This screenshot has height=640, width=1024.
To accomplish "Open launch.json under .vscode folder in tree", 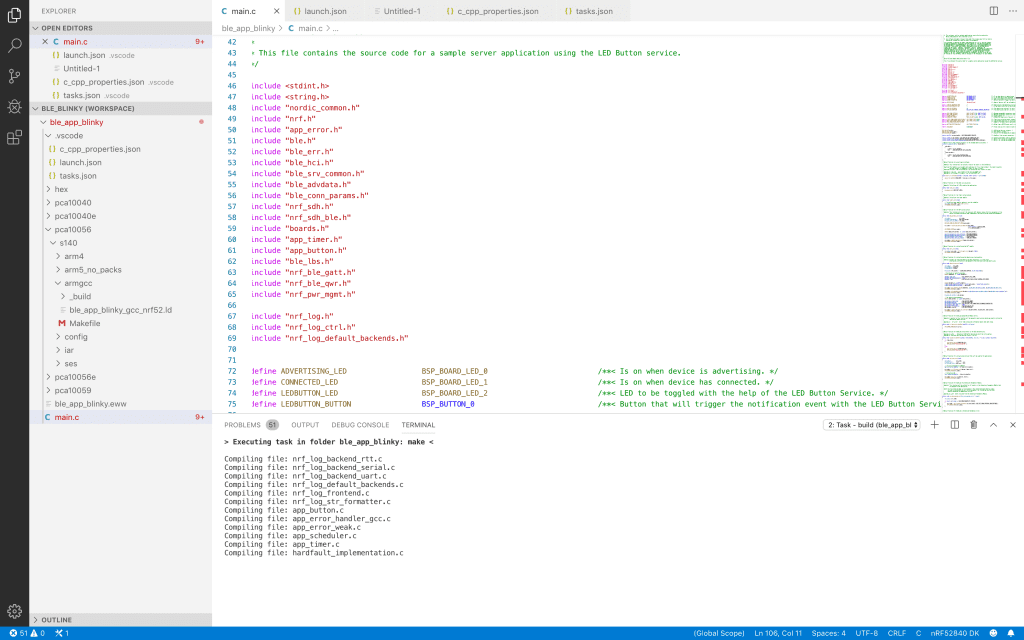I will coord(80,163).
